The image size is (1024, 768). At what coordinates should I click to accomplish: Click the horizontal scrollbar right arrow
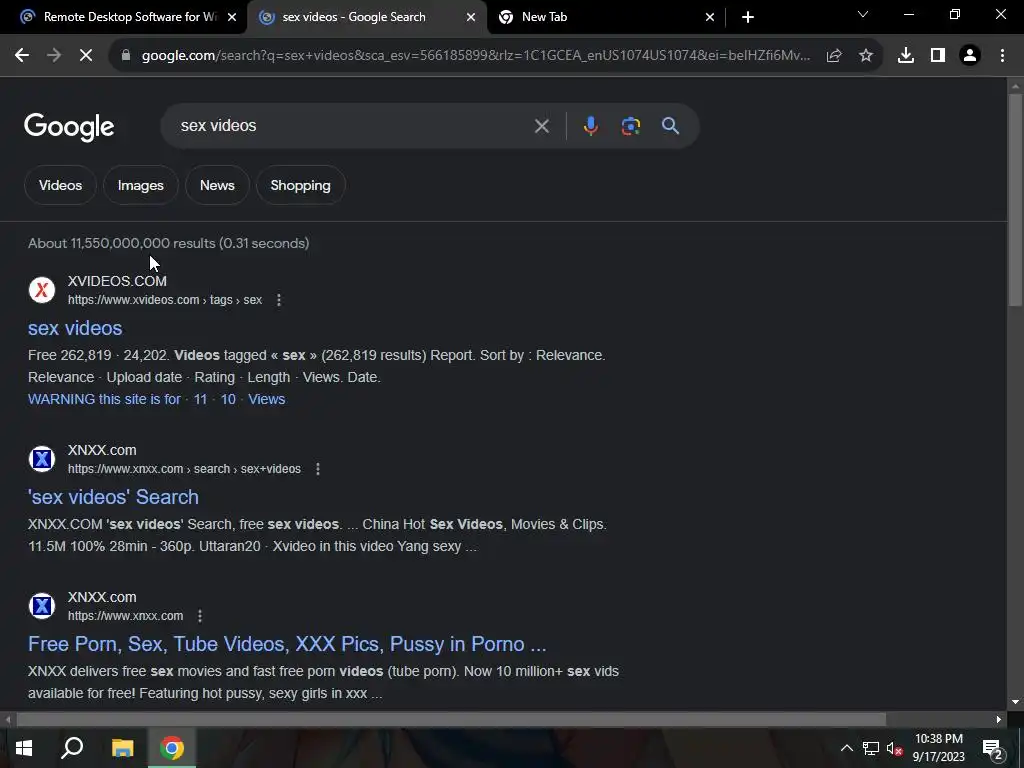pyautogui.click(x=999, y=720)
